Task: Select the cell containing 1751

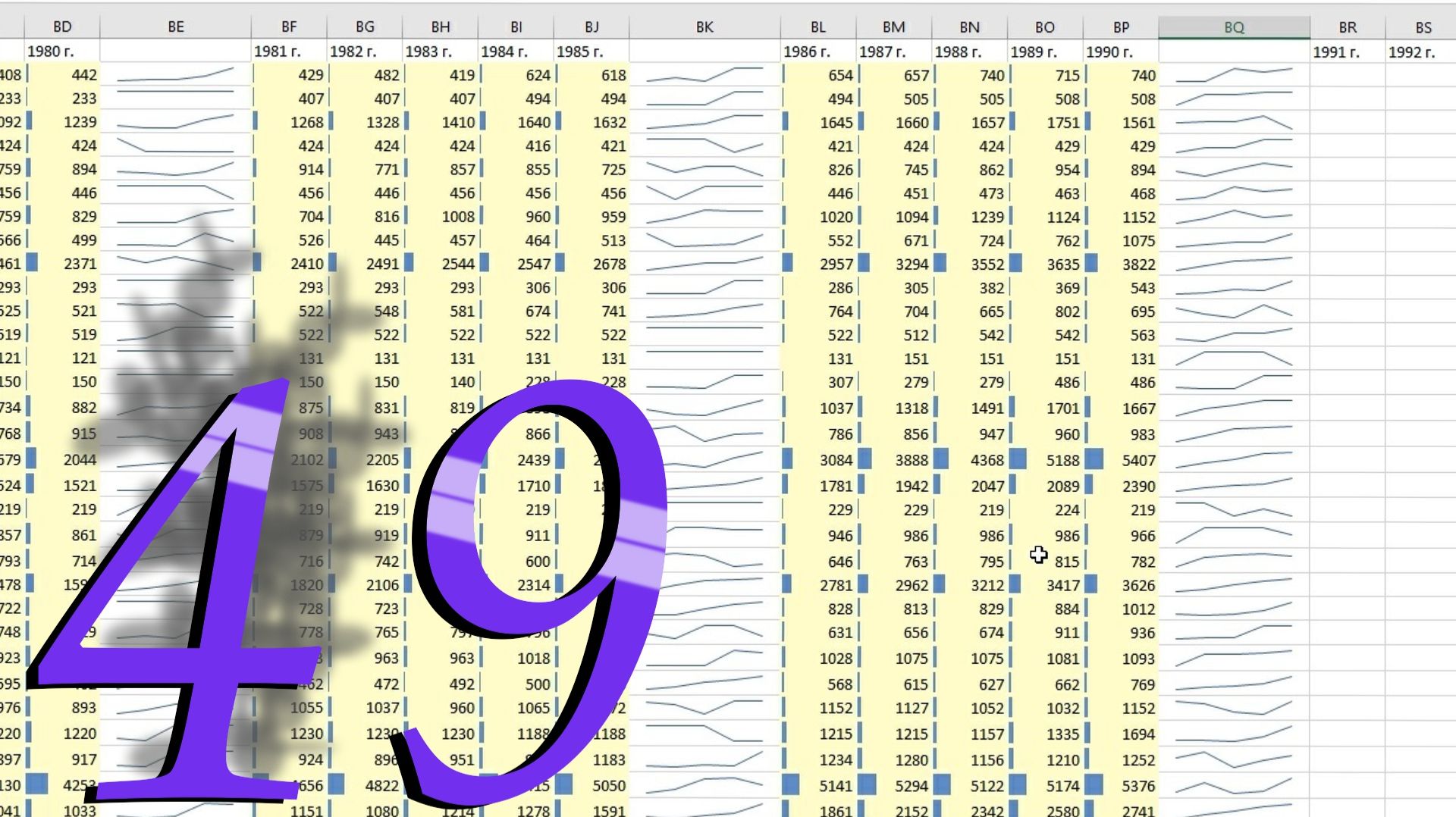Action: (x=1045, y=122)
